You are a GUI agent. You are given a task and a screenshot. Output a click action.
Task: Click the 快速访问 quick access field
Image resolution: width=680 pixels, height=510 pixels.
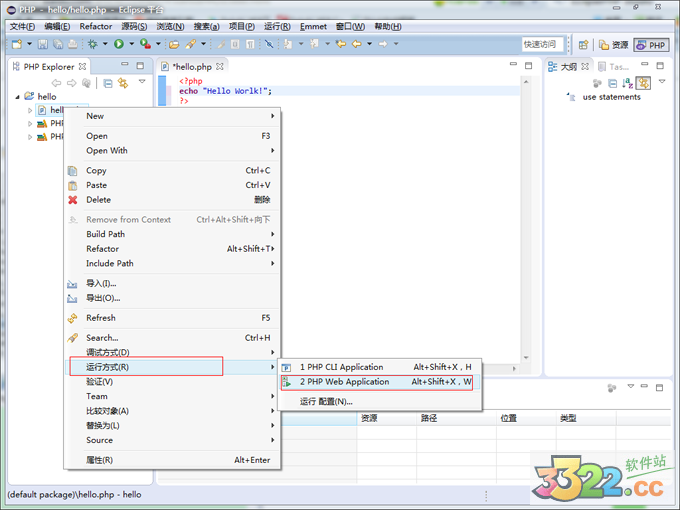[x=540, y=45]
